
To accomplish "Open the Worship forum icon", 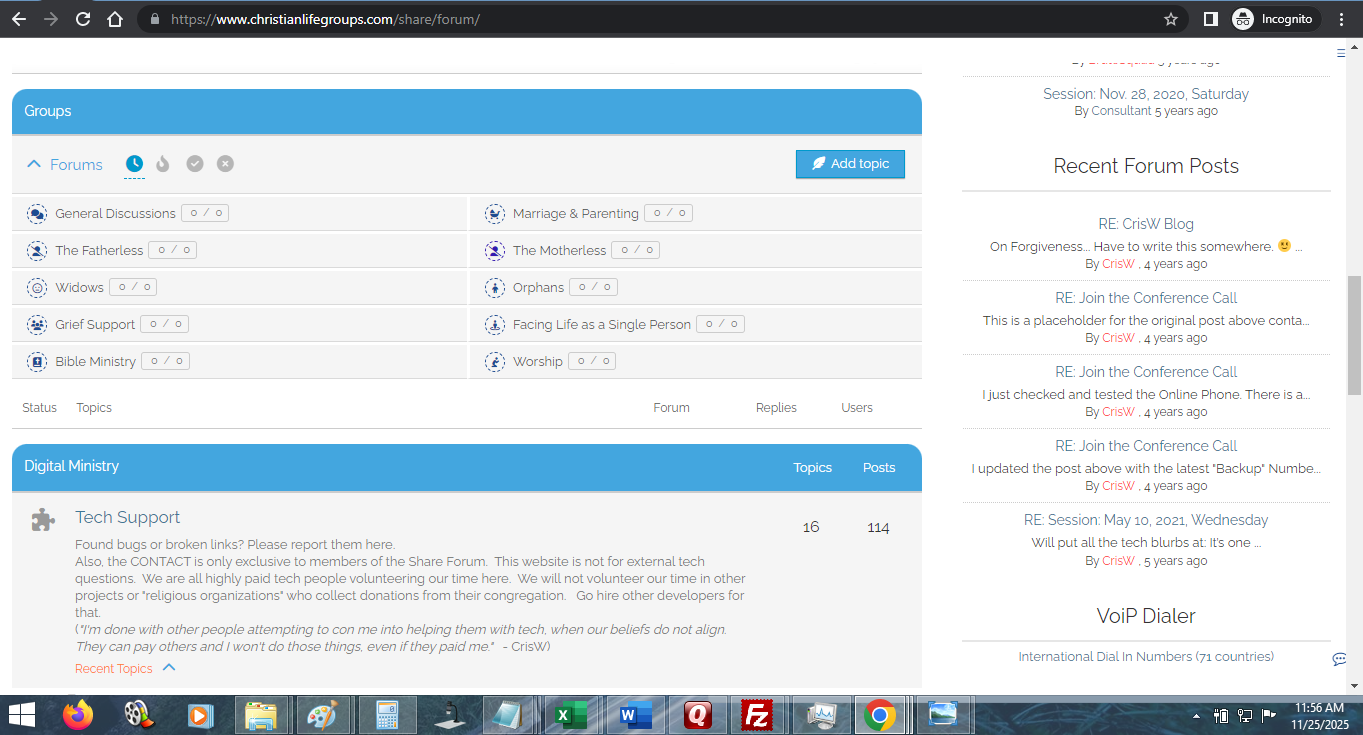I will [494, 362].
